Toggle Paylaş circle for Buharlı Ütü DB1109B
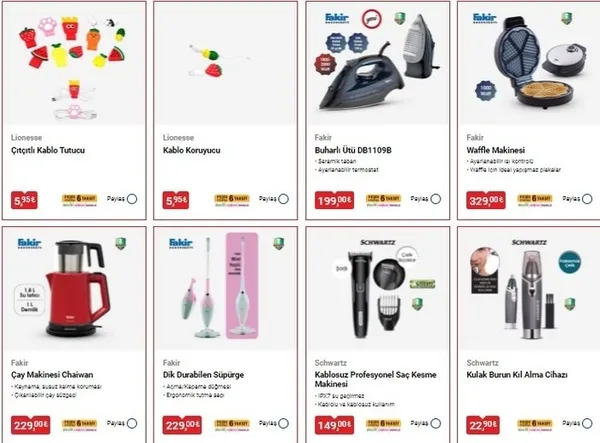 (x=435, y=199)
